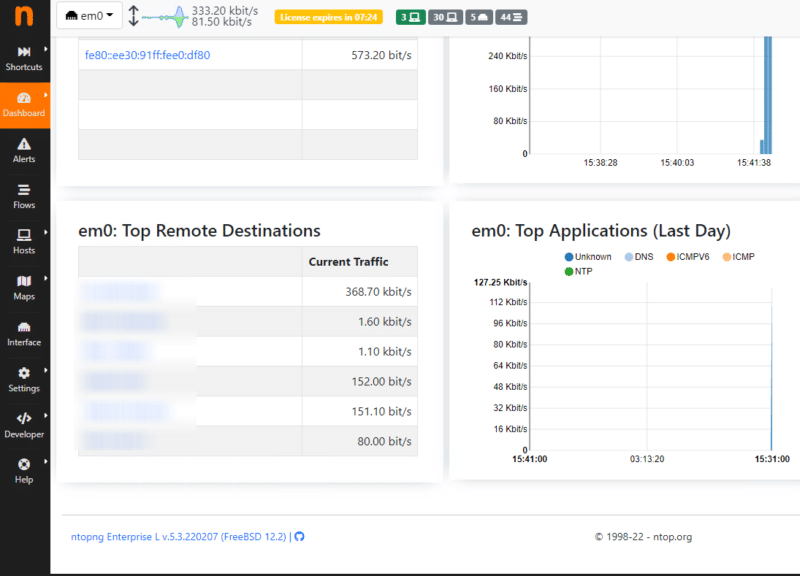The height and width of the screenshot is (576, 800).
Task: Open the Hosts view from the sidebar
Action: coord(24,241)
